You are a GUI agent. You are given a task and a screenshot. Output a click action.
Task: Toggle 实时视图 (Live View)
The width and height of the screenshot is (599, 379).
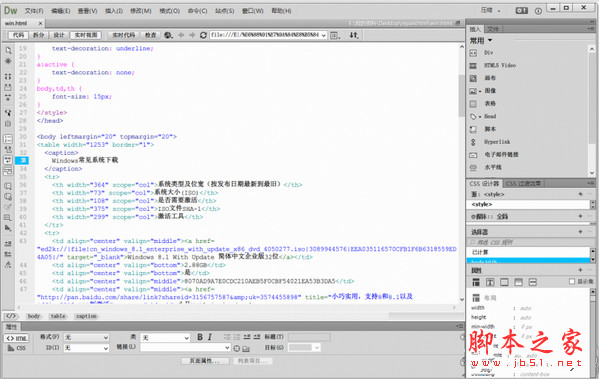pos(86,35)
